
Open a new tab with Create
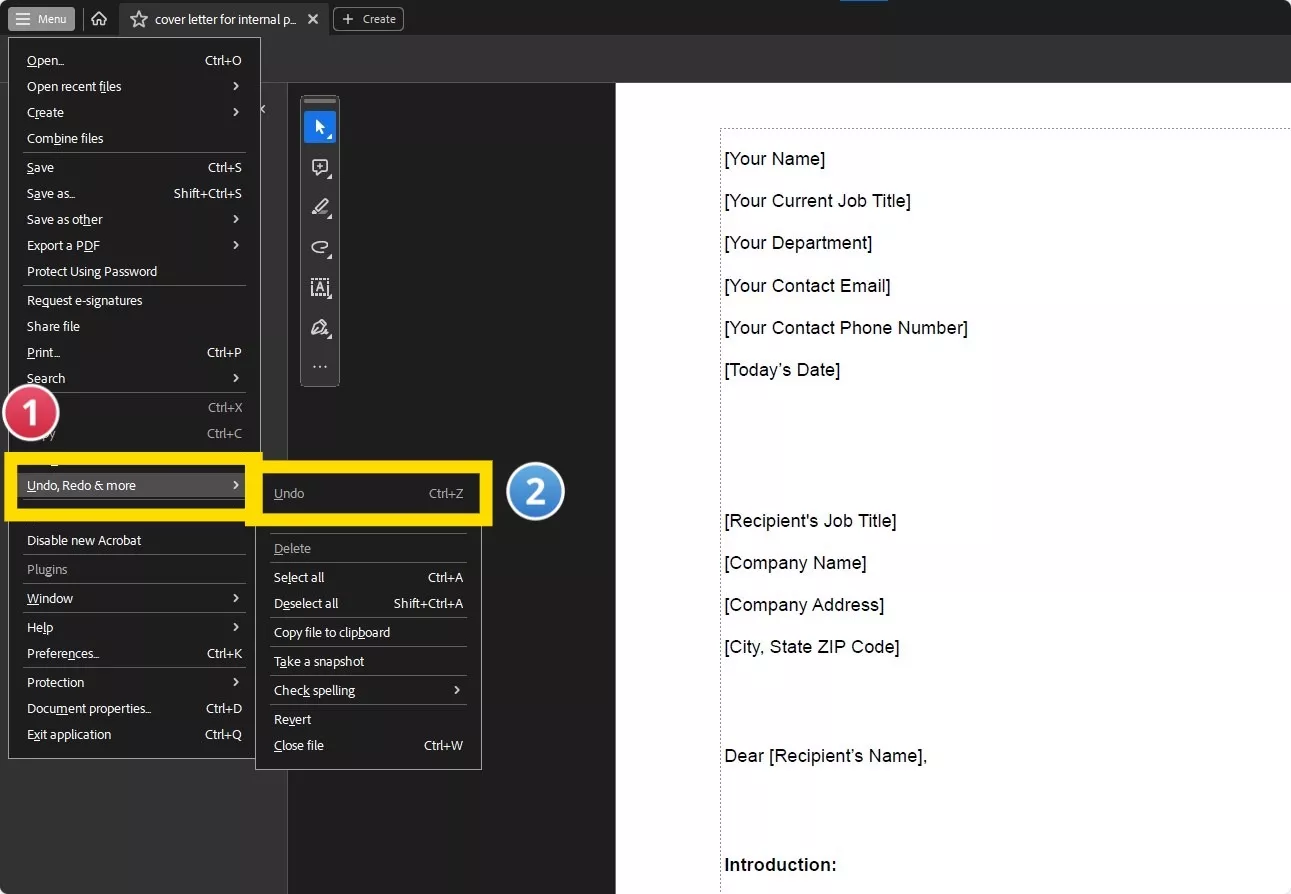coord(368,18)
